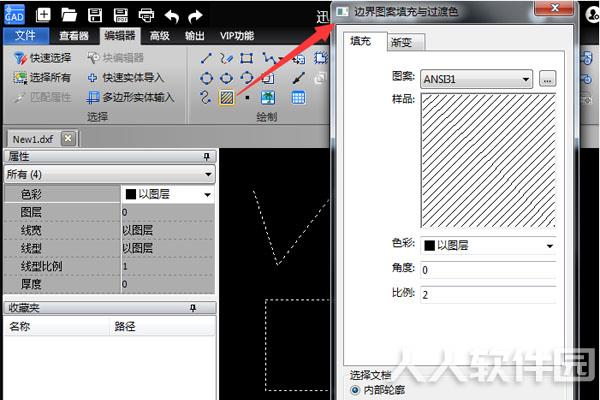Select the Point drawing tool
This screenshot has height=400, width=600.
(x=247, y=98)
